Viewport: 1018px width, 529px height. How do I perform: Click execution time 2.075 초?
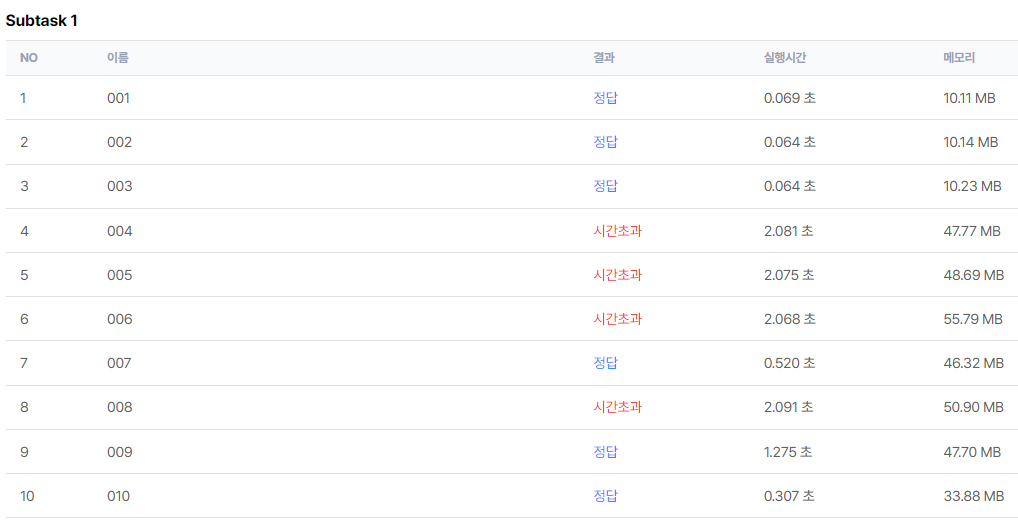click(789, 275)
